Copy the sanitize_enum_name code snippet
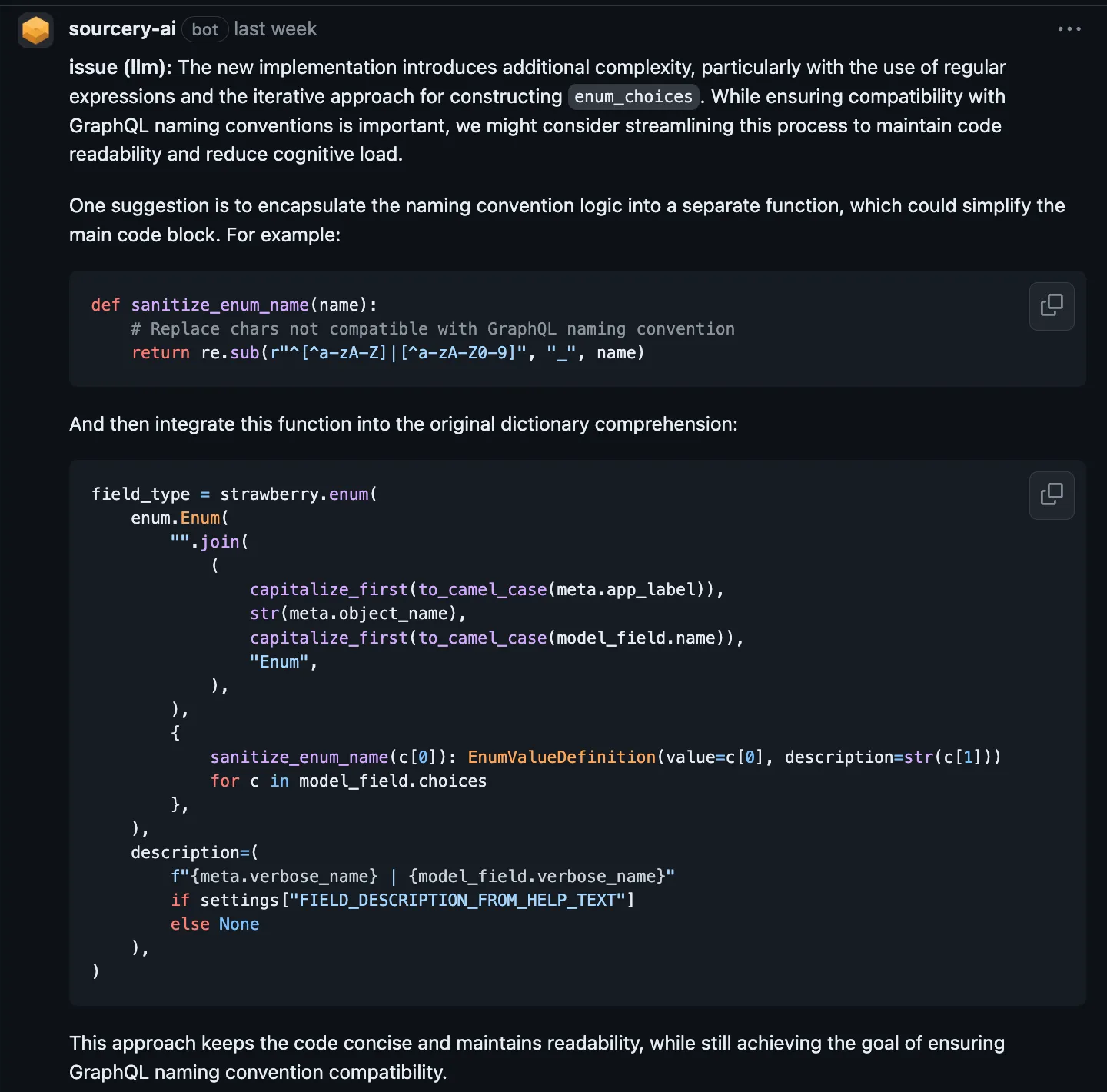1107x1092 pixels. coord(1051,306)
